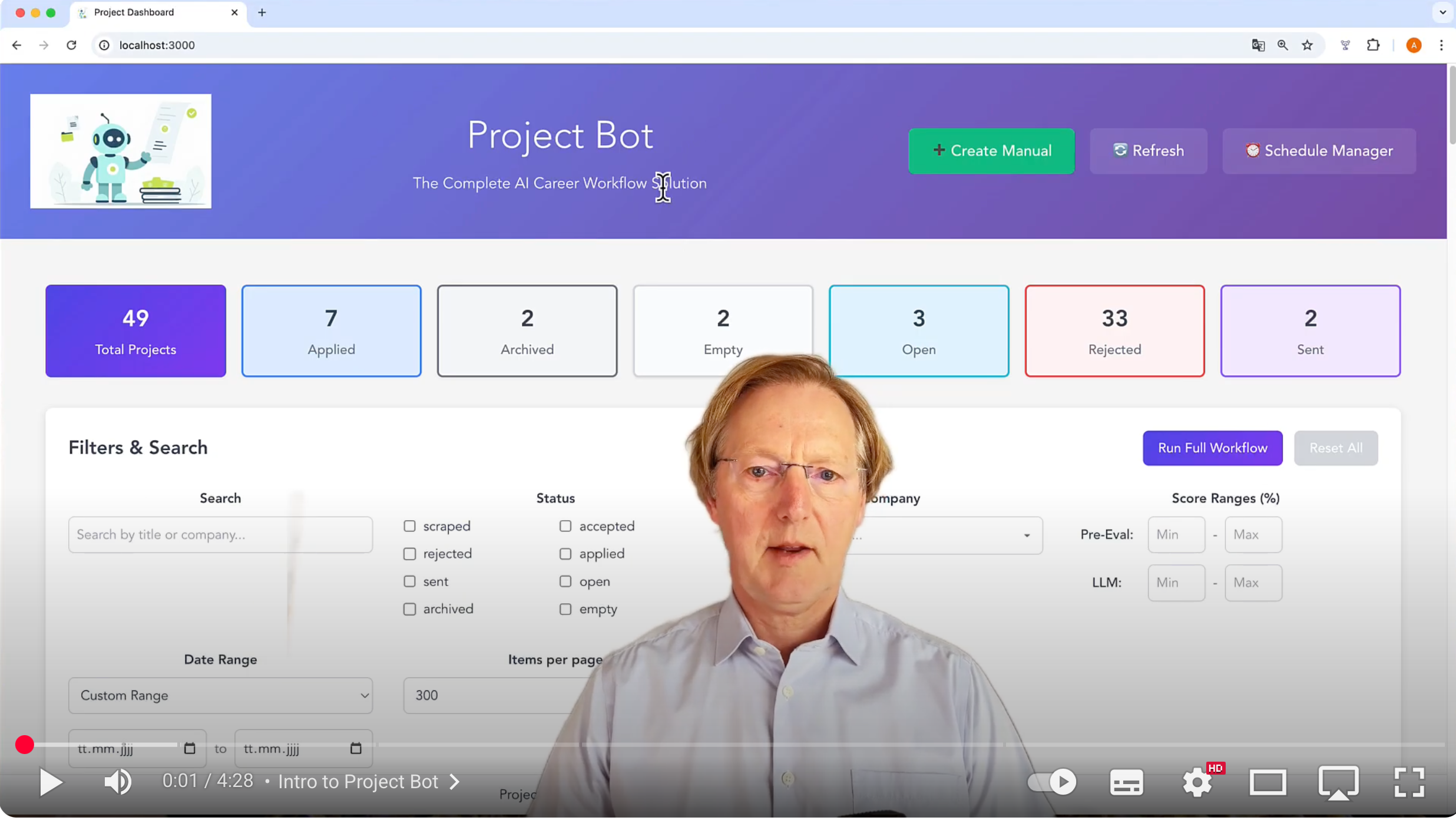Open the Intro to Project Bot chapter

369,782
